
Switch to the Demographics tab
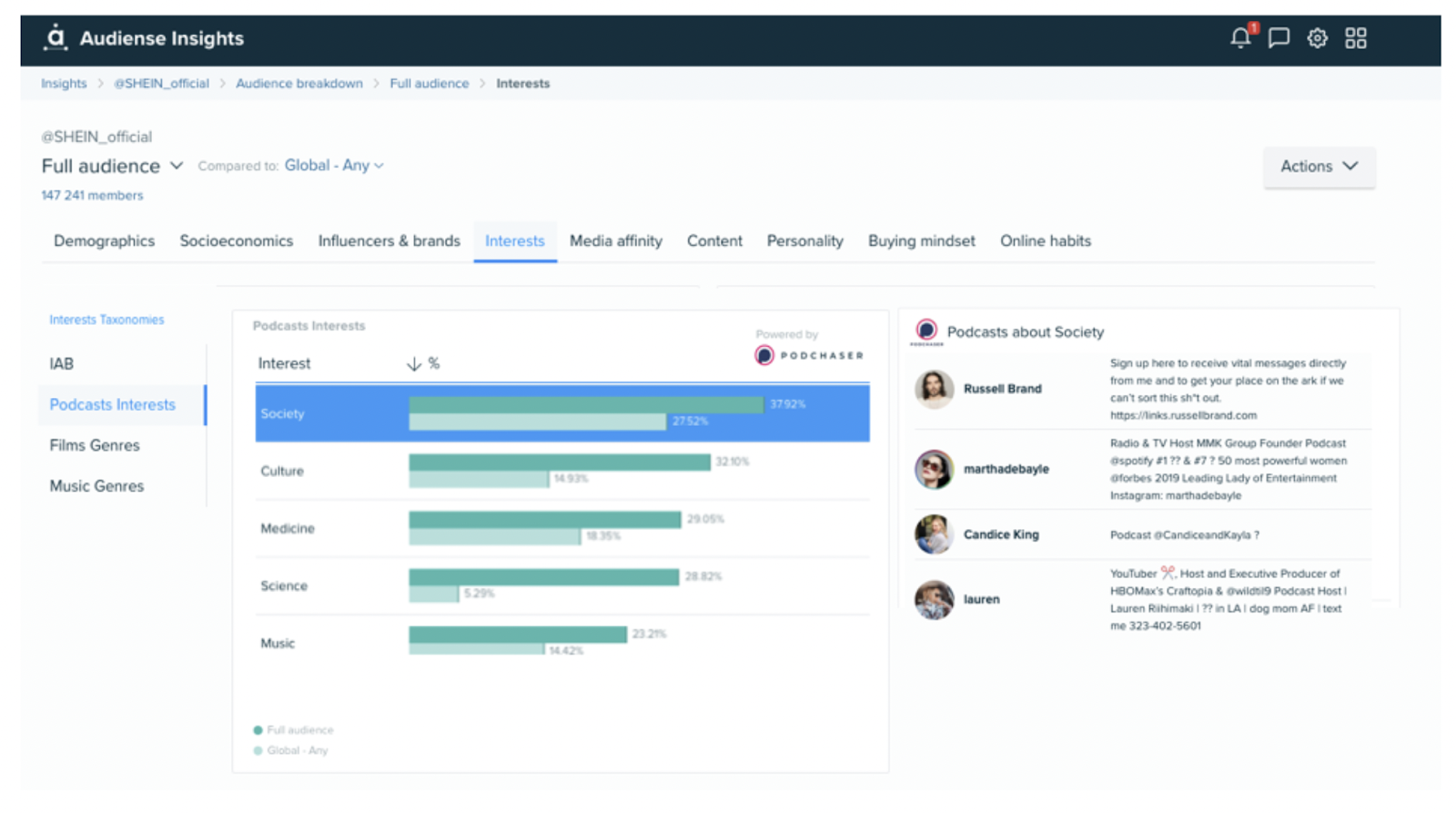tap(104, 241)
